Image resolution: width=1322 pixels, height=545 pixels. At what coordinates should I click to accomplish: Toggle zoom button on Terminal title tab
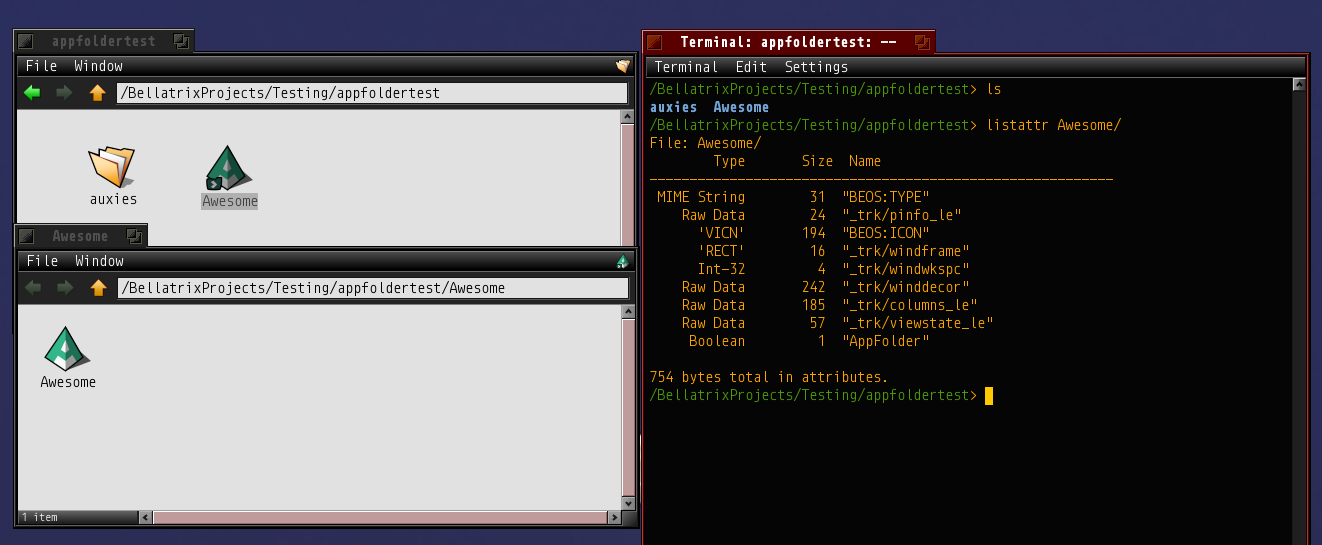(922, 42)
